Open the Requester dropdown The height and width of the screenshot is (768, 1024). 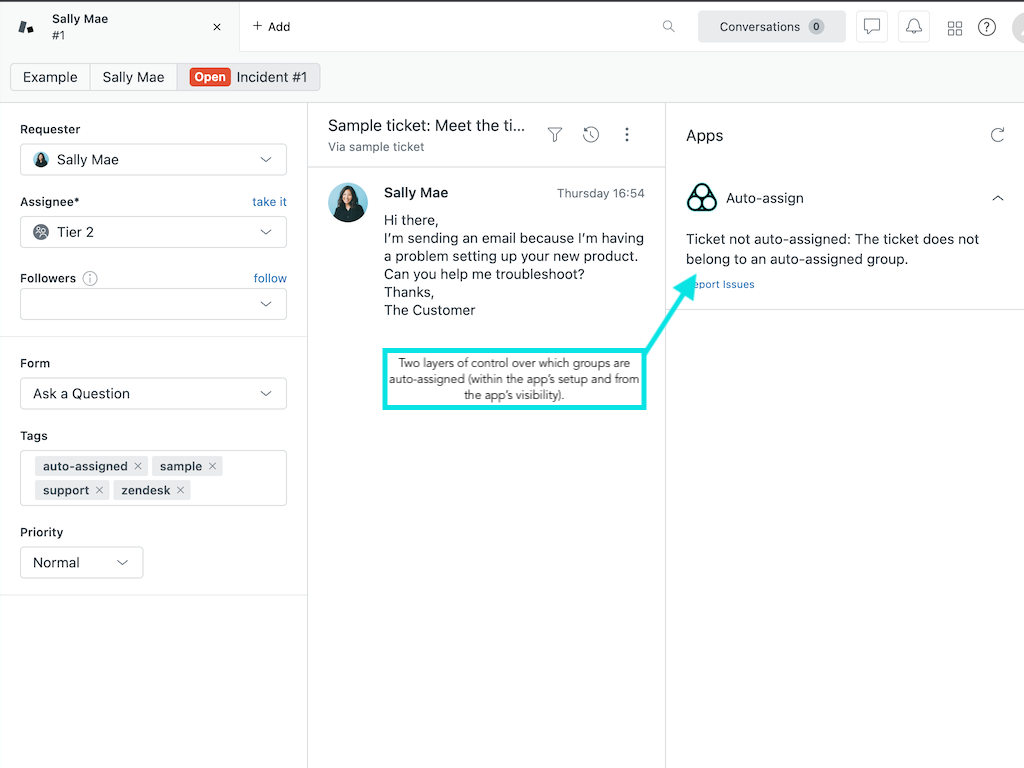pos(153,160)
